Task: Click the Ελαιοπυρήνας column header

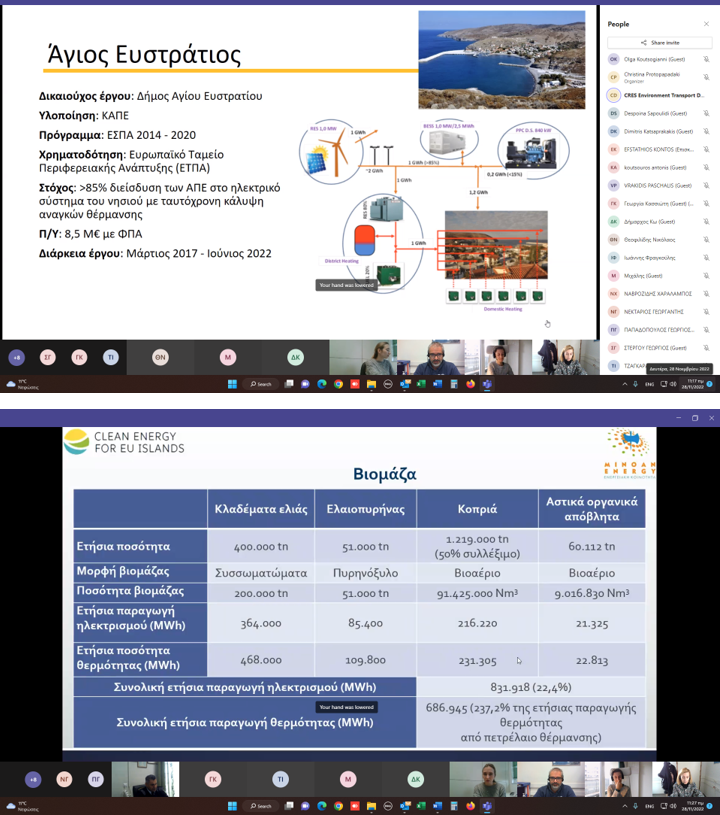Action: pos(365,509)
